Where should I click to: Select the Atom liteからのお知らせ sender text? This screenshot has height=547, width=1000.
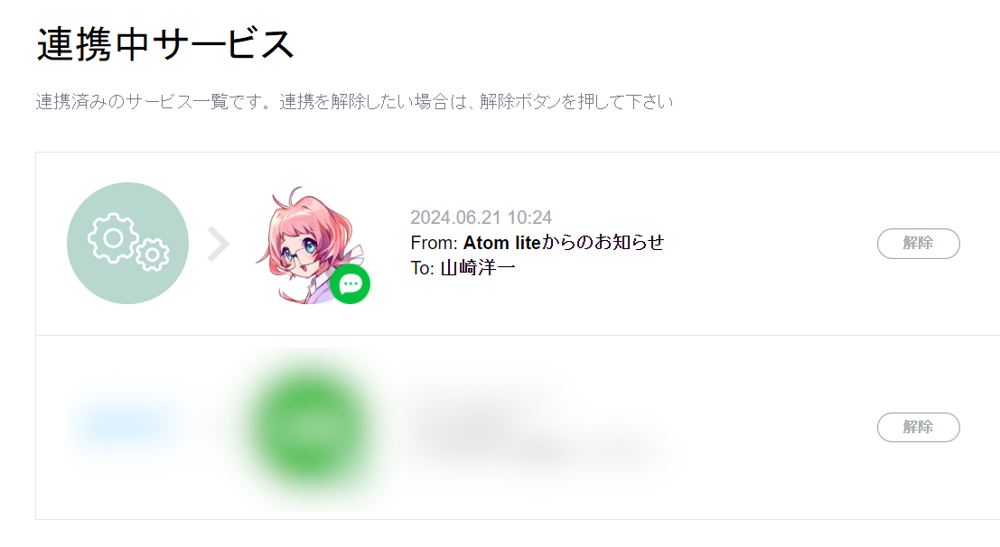(564, 243)
